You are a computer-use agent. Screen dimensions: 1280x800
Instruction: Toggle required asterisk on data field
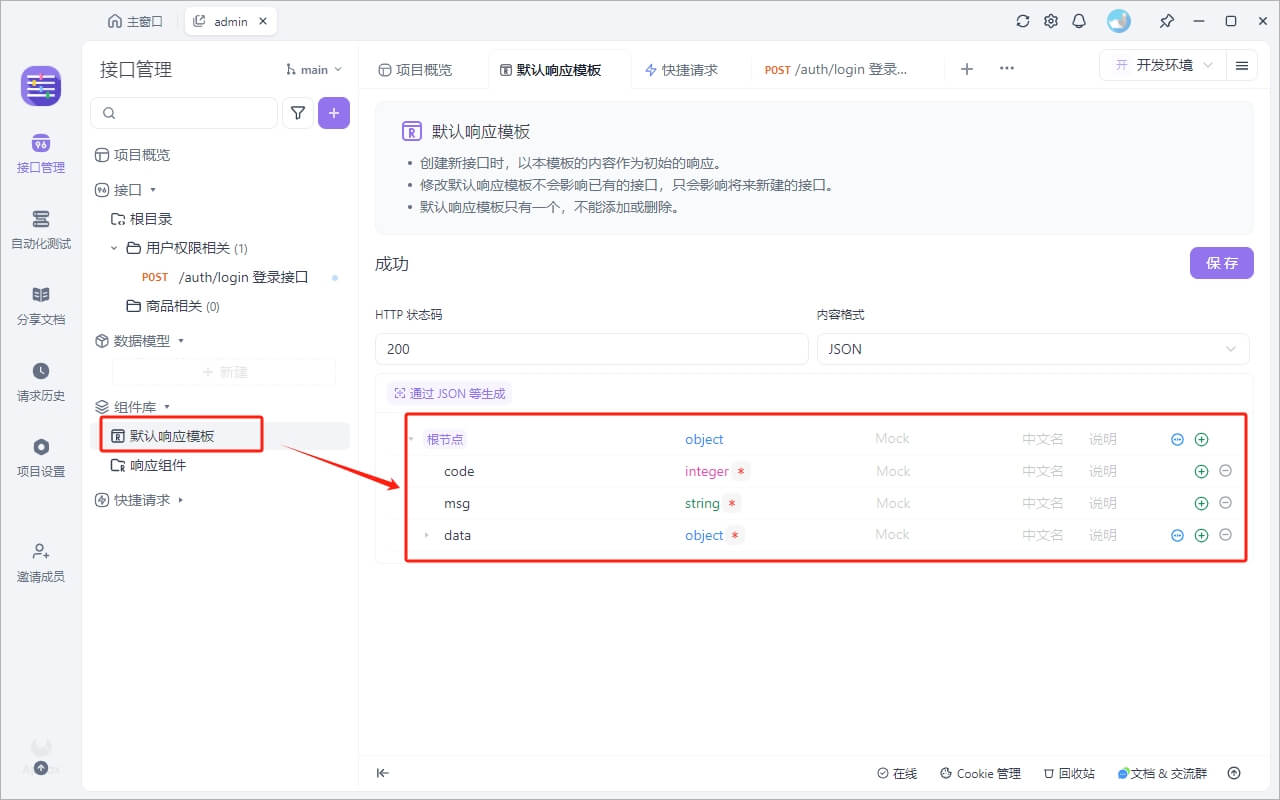pyautogui.click(x=735, y=535)
